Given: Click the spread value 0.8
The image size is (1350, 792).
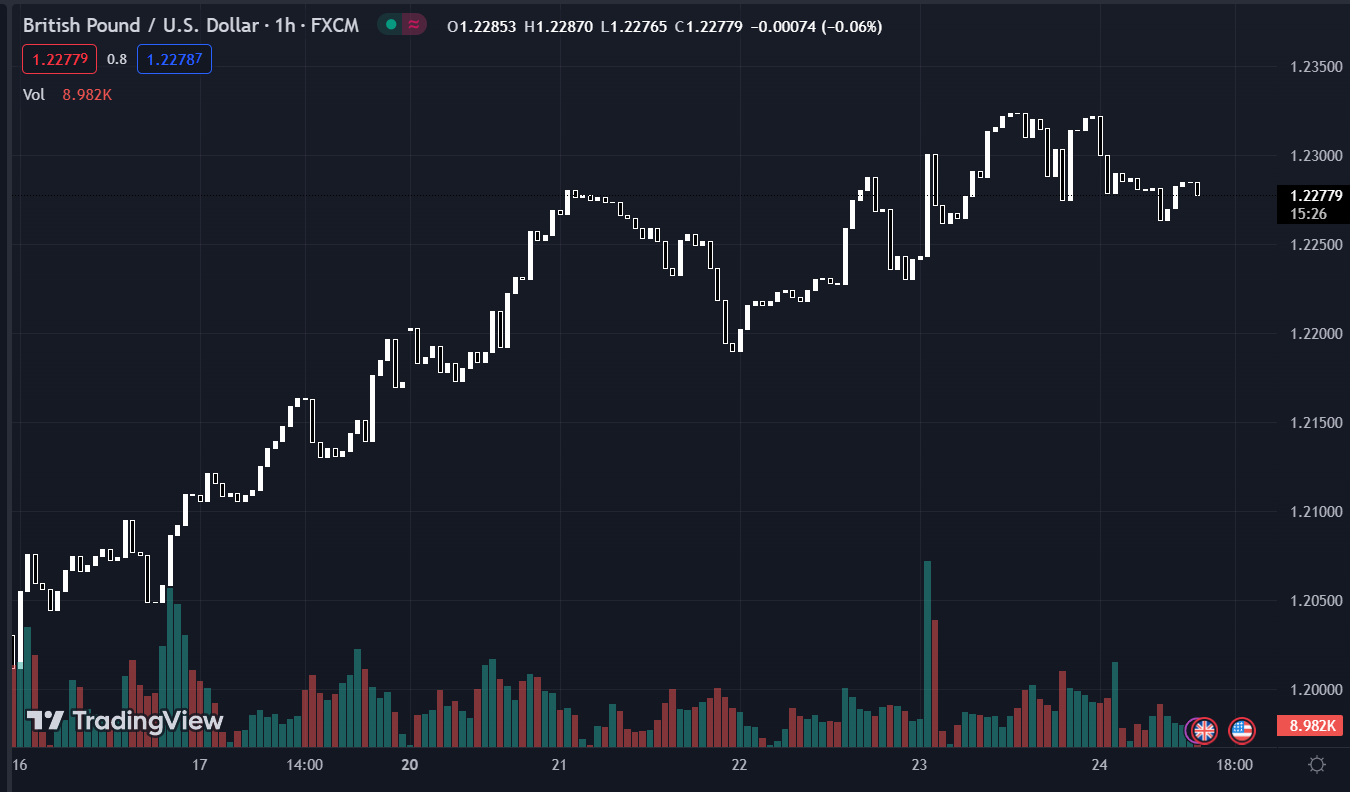Looking at the screenshot, I should click(117, 59).
